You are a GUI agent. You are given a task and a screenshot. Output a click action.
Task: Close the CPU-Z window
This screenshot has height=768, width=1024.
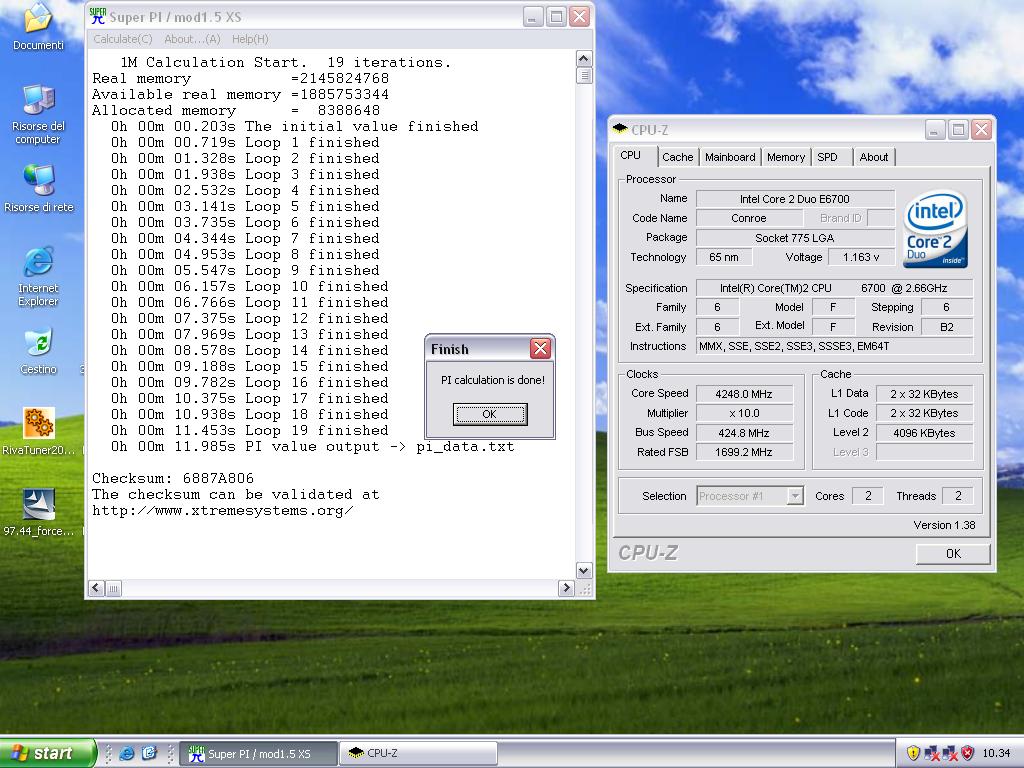981,129
